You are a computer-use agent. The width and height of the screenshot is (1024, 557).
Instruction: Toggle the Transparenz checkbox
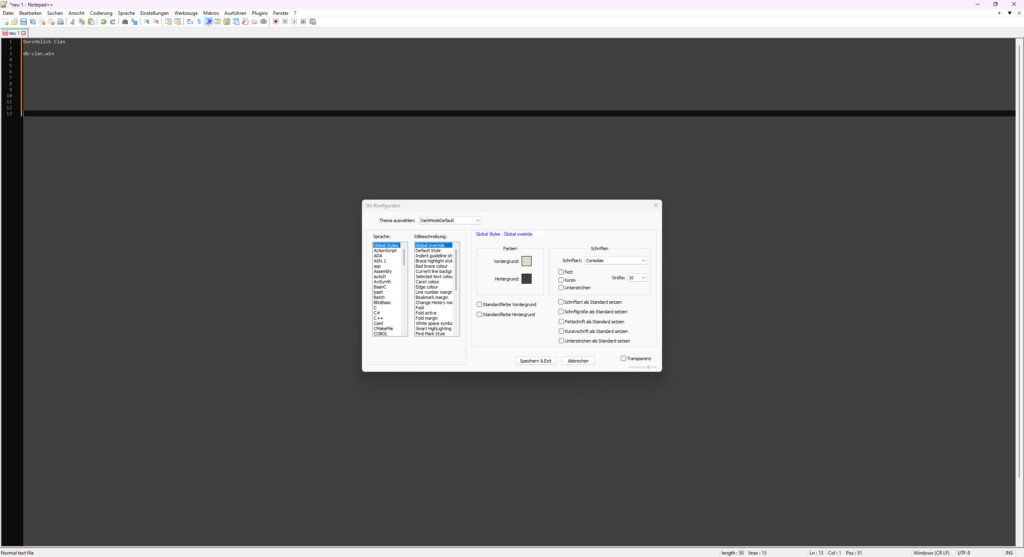click(x=623, y=358)
